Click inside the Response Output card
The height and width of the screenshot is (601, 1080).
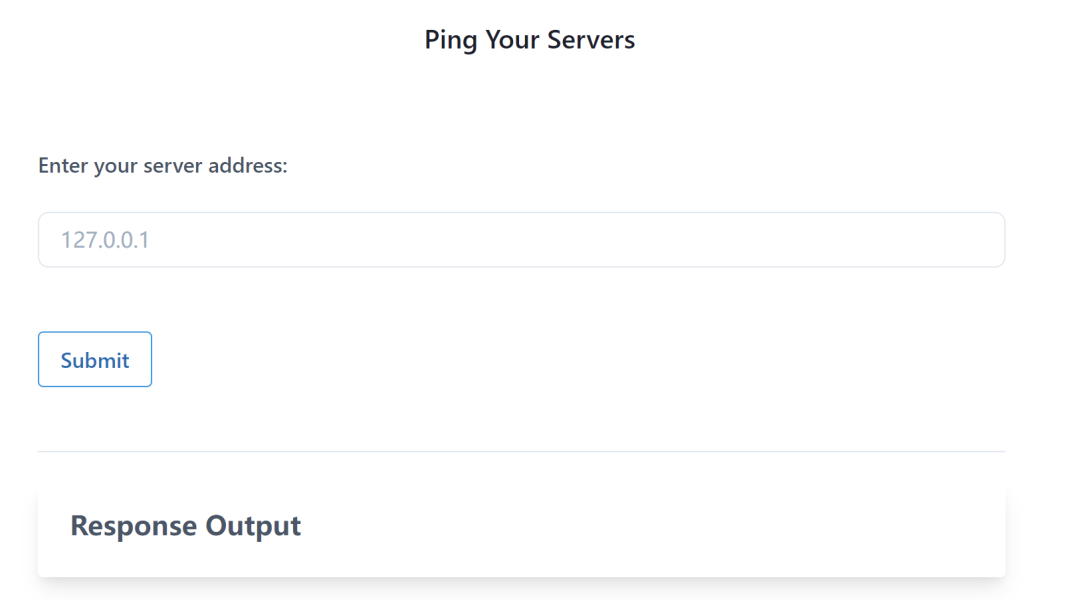tap(521, 534)
